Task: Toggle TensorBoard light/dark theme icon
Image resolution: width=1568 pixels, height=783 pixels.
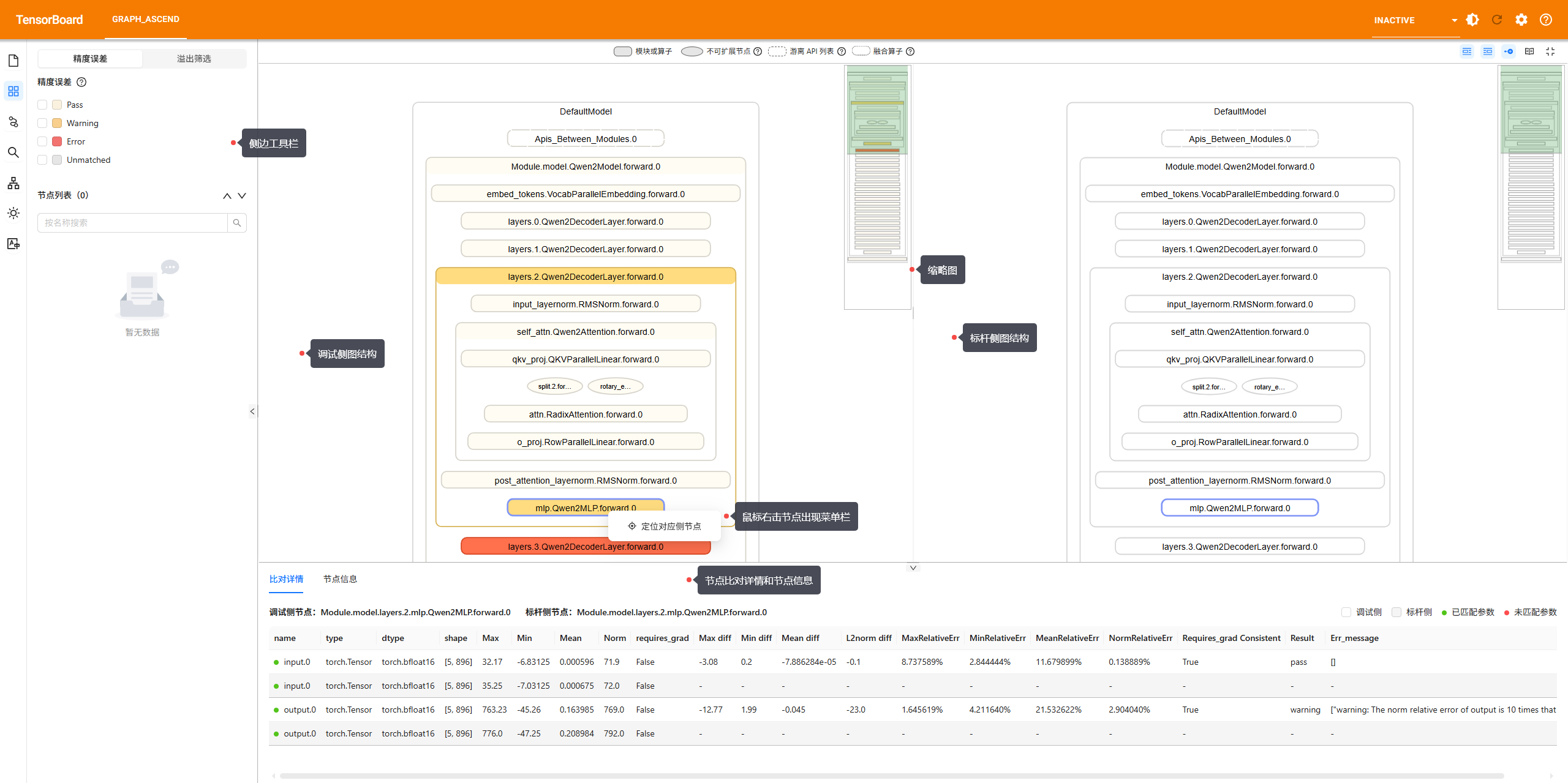Action: (1472, 20)
